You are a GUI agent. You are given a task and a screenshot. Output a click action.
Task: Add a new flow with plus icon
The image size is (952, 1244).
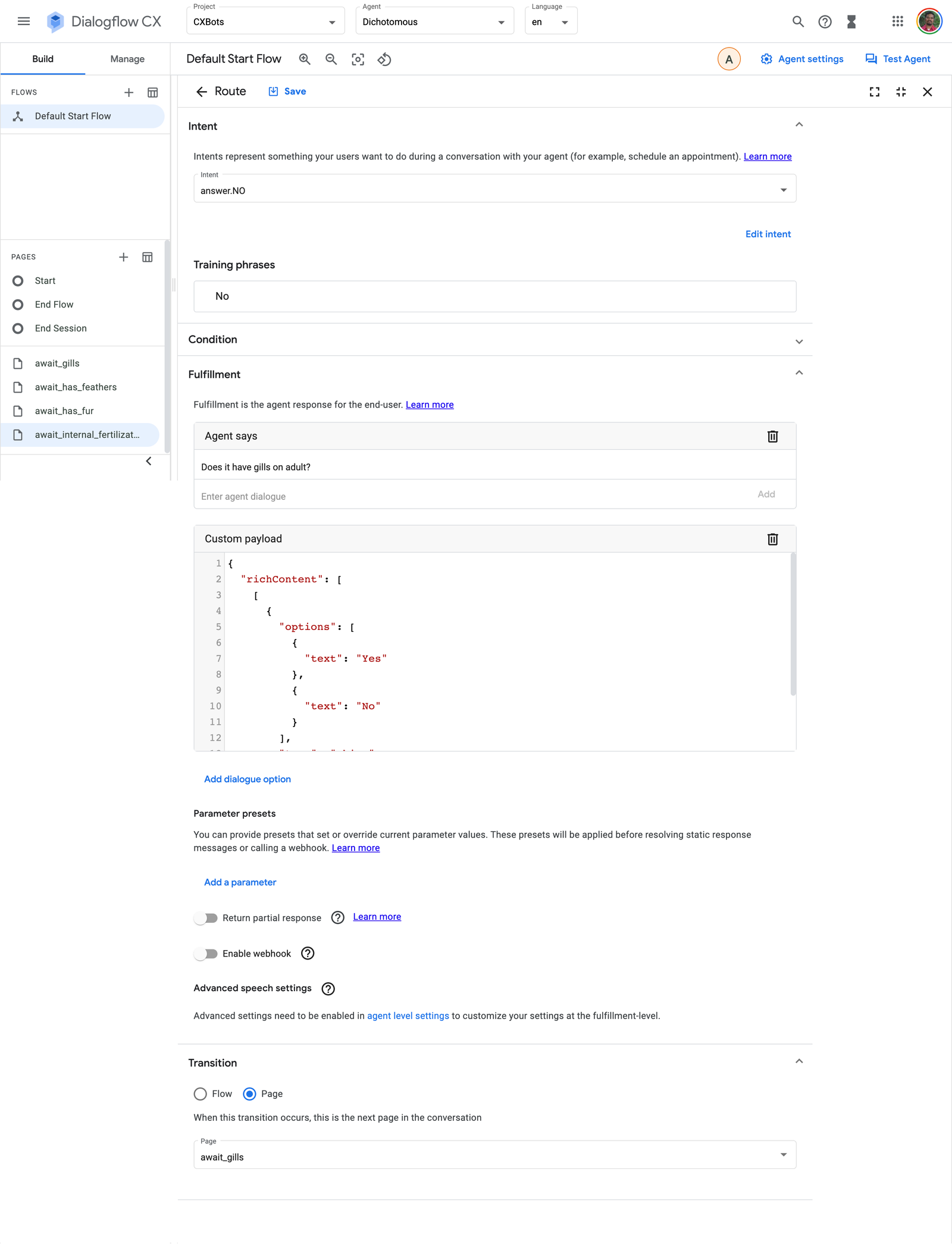point(129,92)
